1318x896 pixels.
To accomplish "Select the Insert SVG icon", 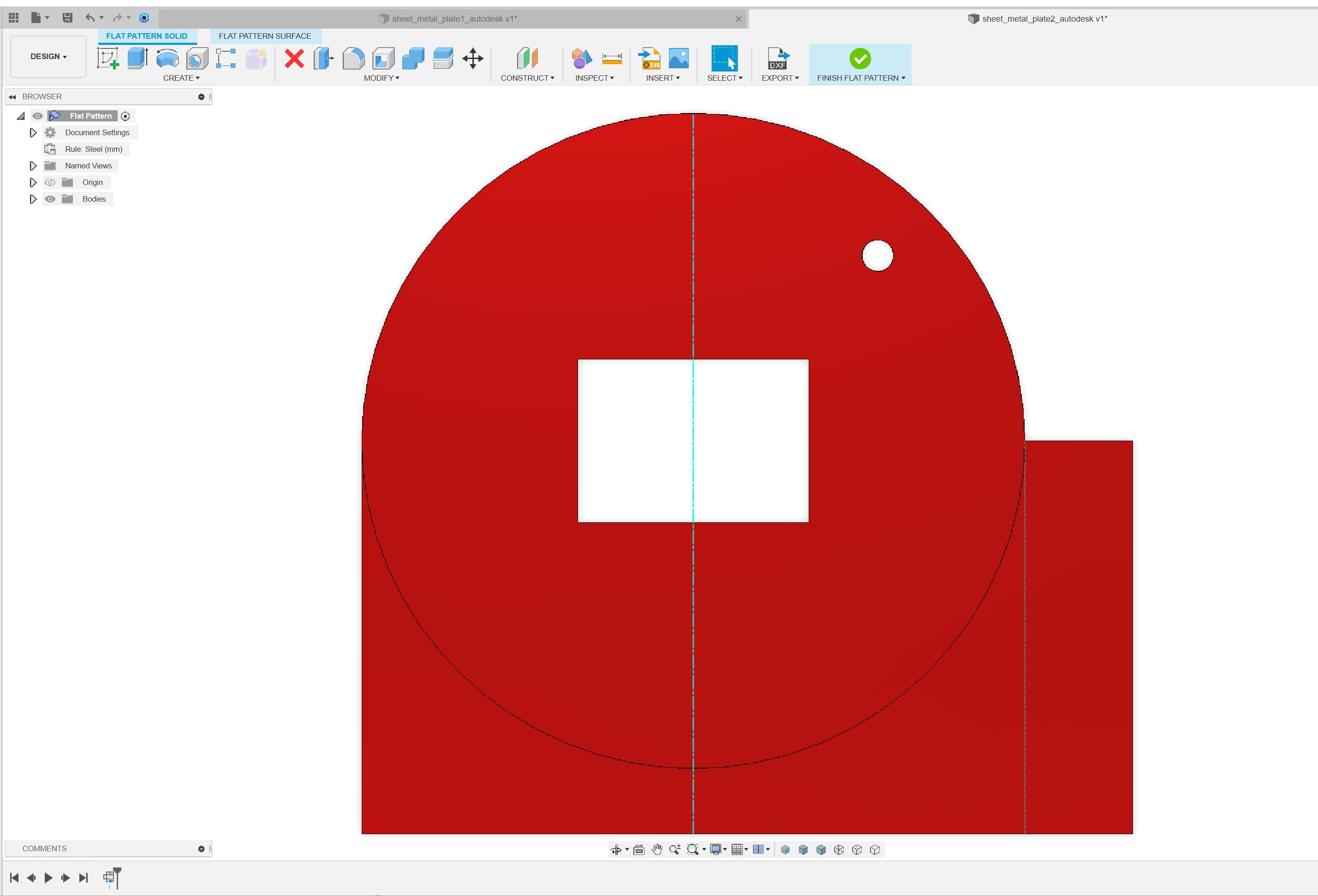I will coord(650,59).
